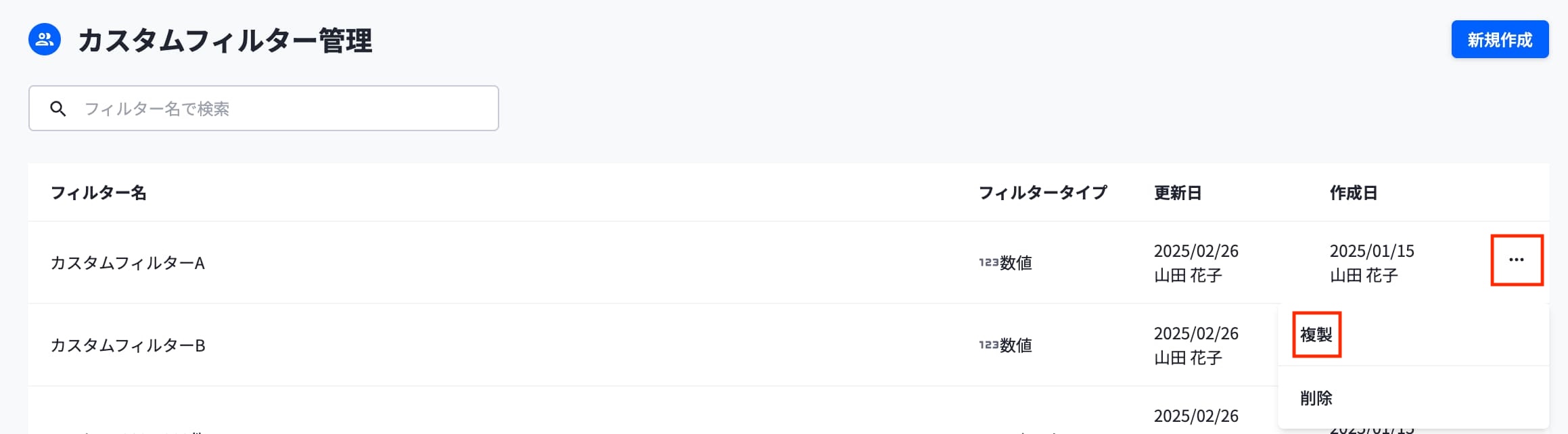1568x434 pixels.
Task: Click the フィルタータイプ column header
Action: tap(1042, 193)
